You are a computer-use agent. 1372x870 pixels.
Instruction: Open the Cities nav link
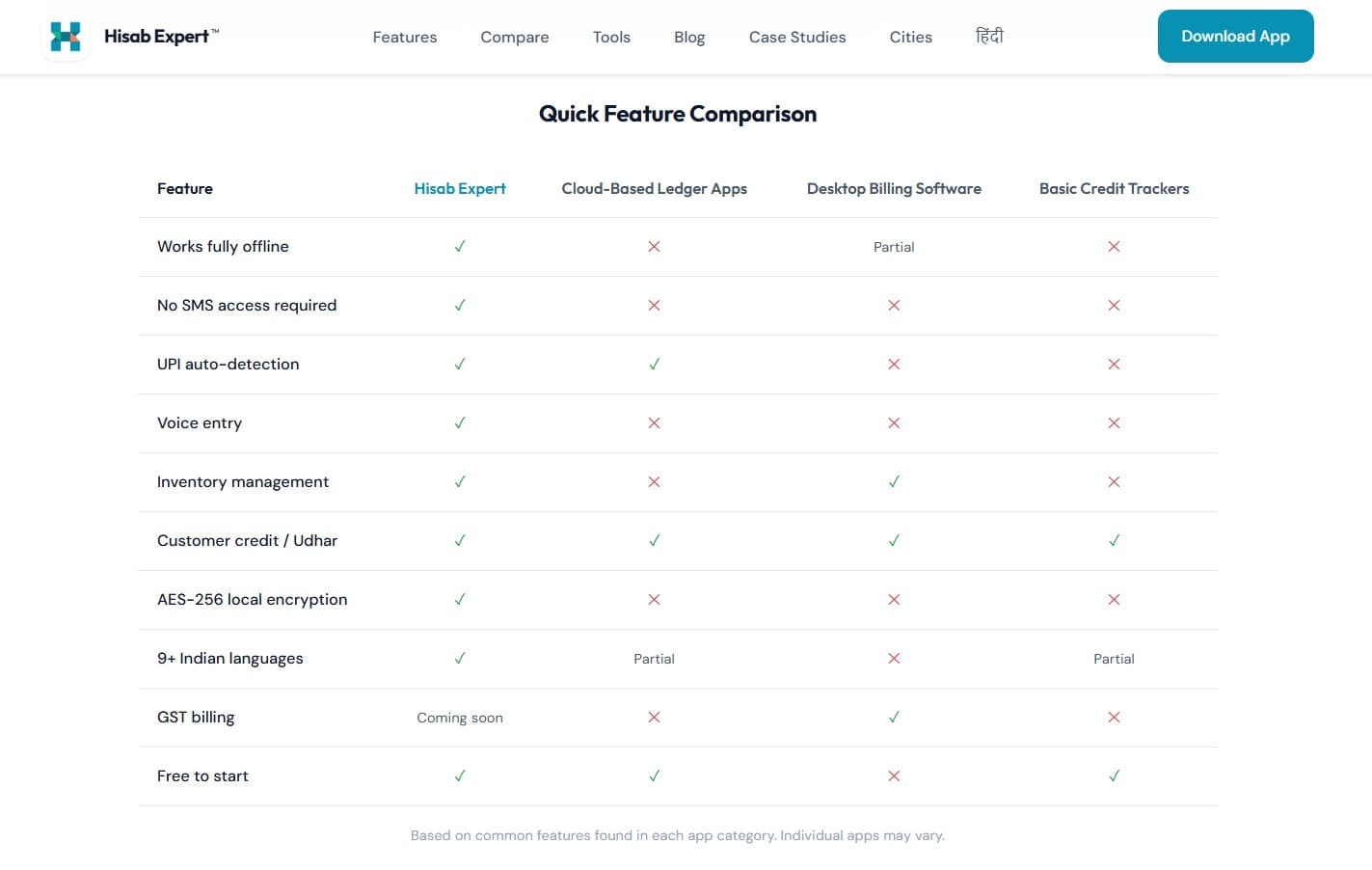click(911, 37)
